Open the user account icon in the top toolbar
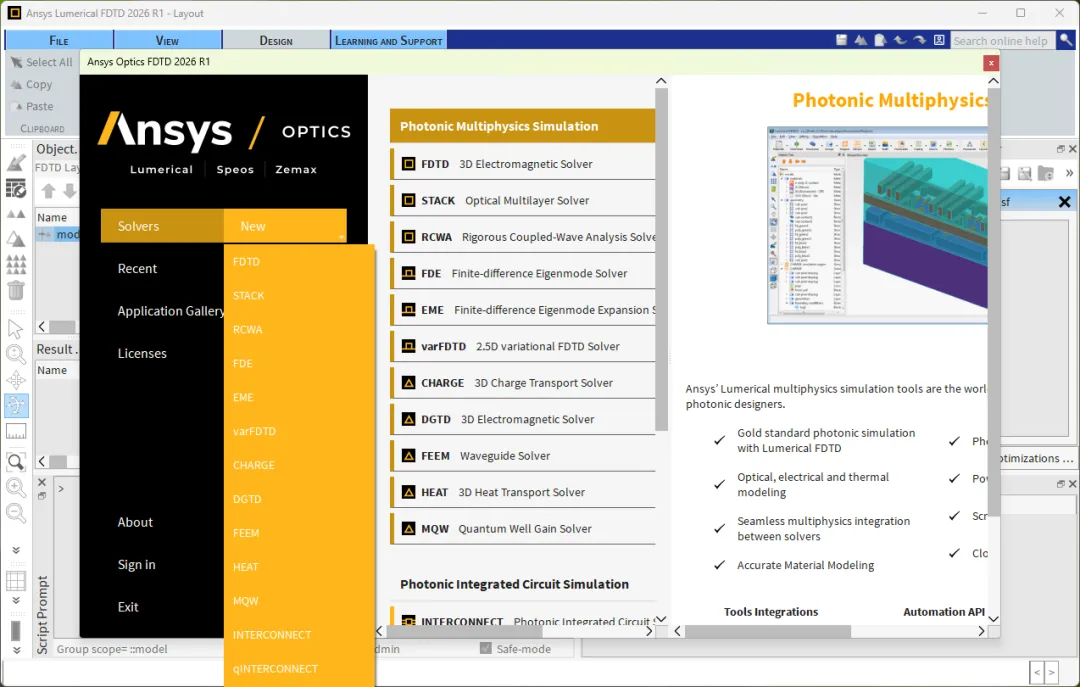1080x687 pixels. (939, 41)
